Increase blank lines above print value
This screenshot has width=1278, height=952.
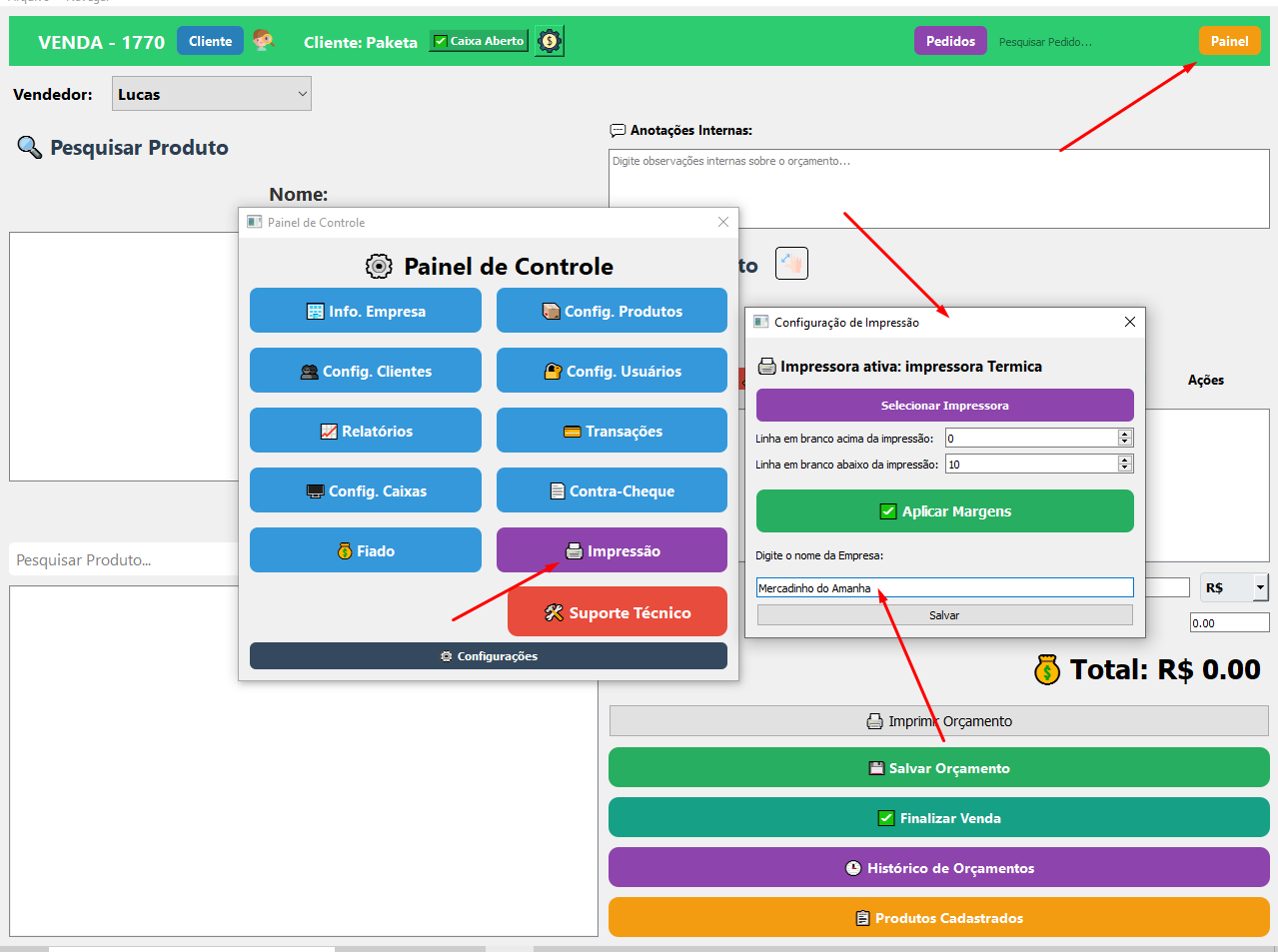tap(1125, 434)
